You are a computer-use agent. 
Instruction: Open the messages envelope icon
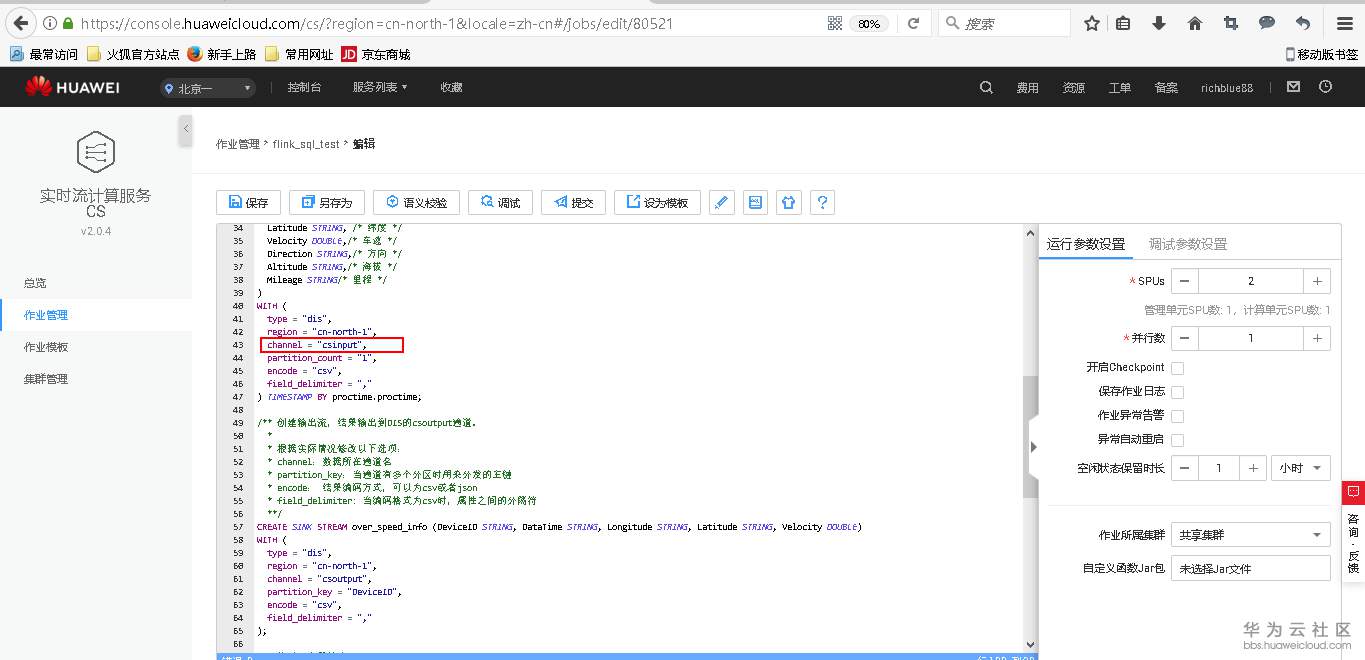1293,87
